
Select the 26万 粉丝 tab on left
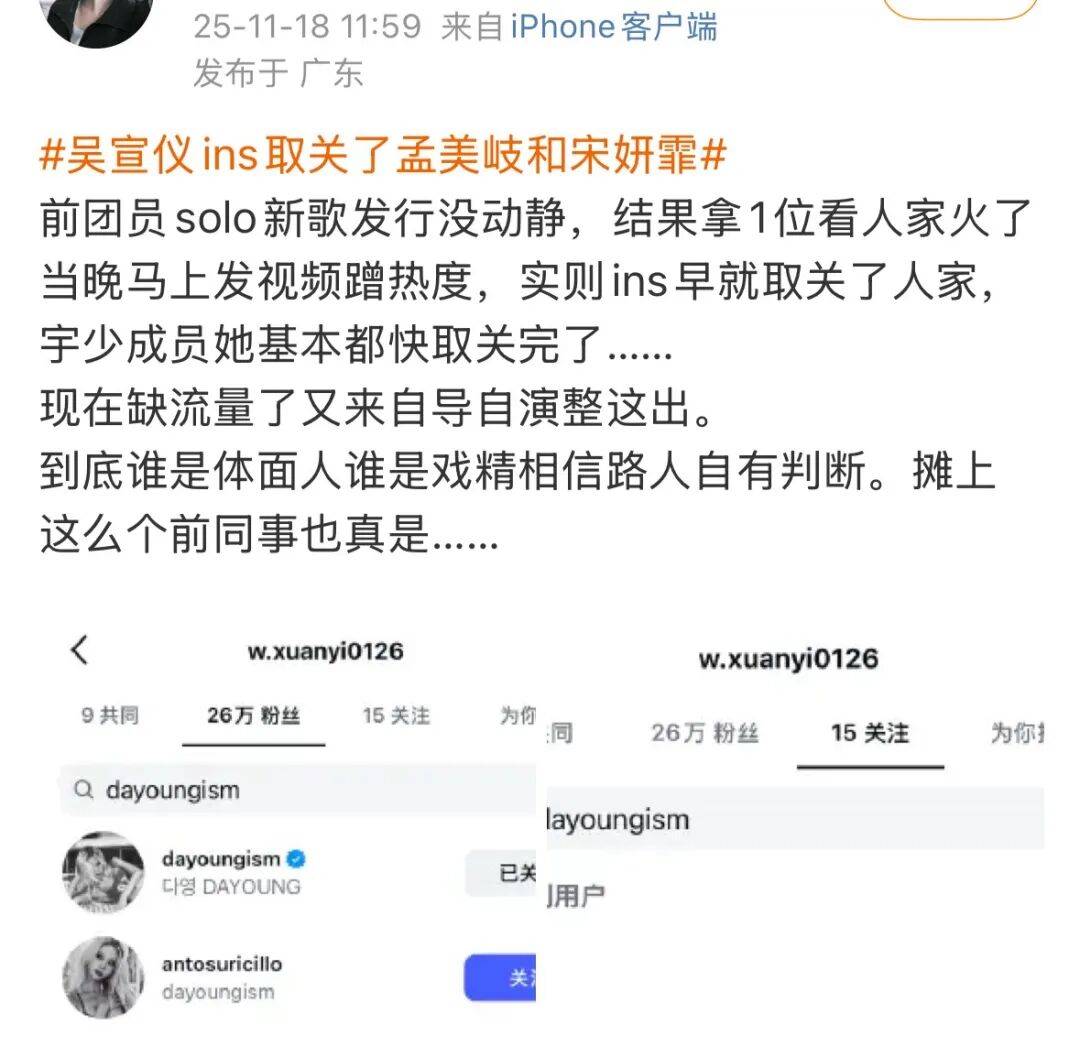pos(253,716)
